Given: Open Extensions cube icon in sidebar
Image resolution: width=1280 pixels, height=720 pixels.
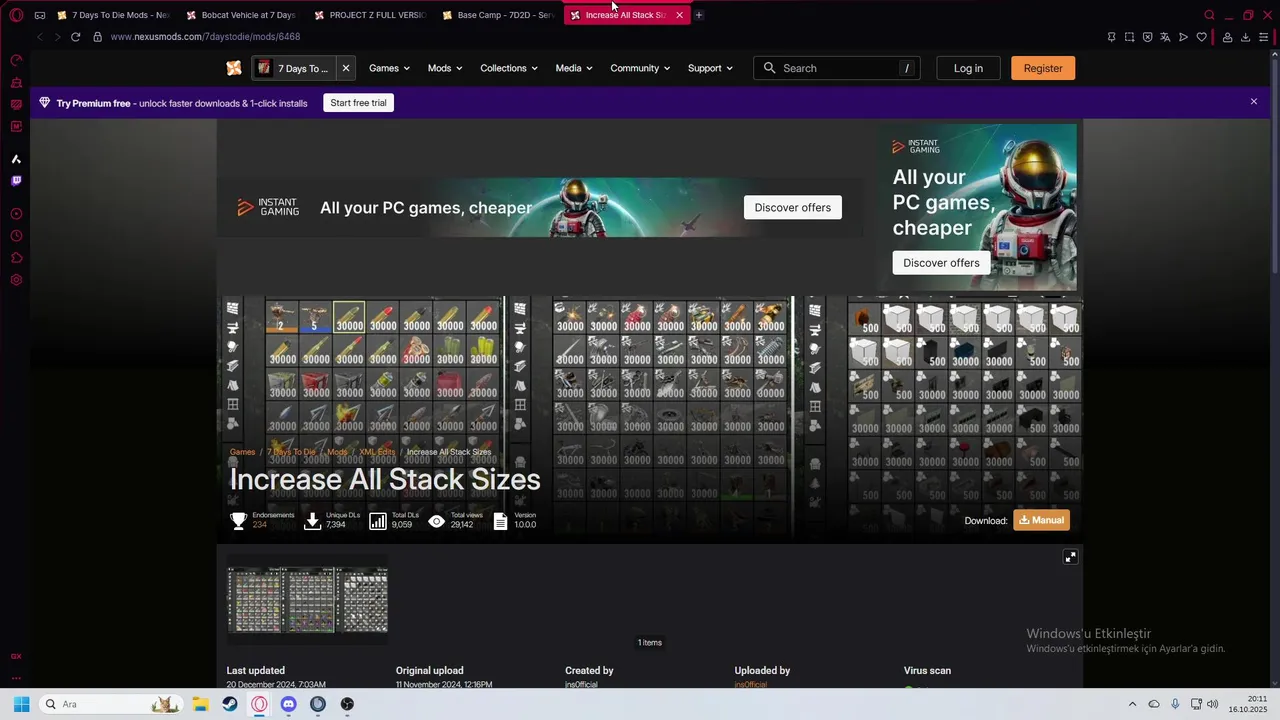Looking at the screenshot, I should pos(16,258).
